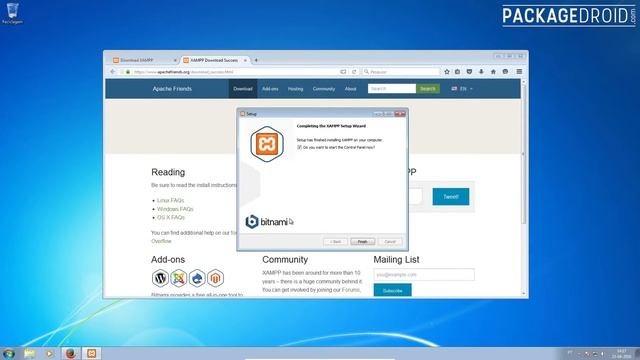Open the Hosting menu item
The image size is (640, 360).
click(x=296, y=89)
